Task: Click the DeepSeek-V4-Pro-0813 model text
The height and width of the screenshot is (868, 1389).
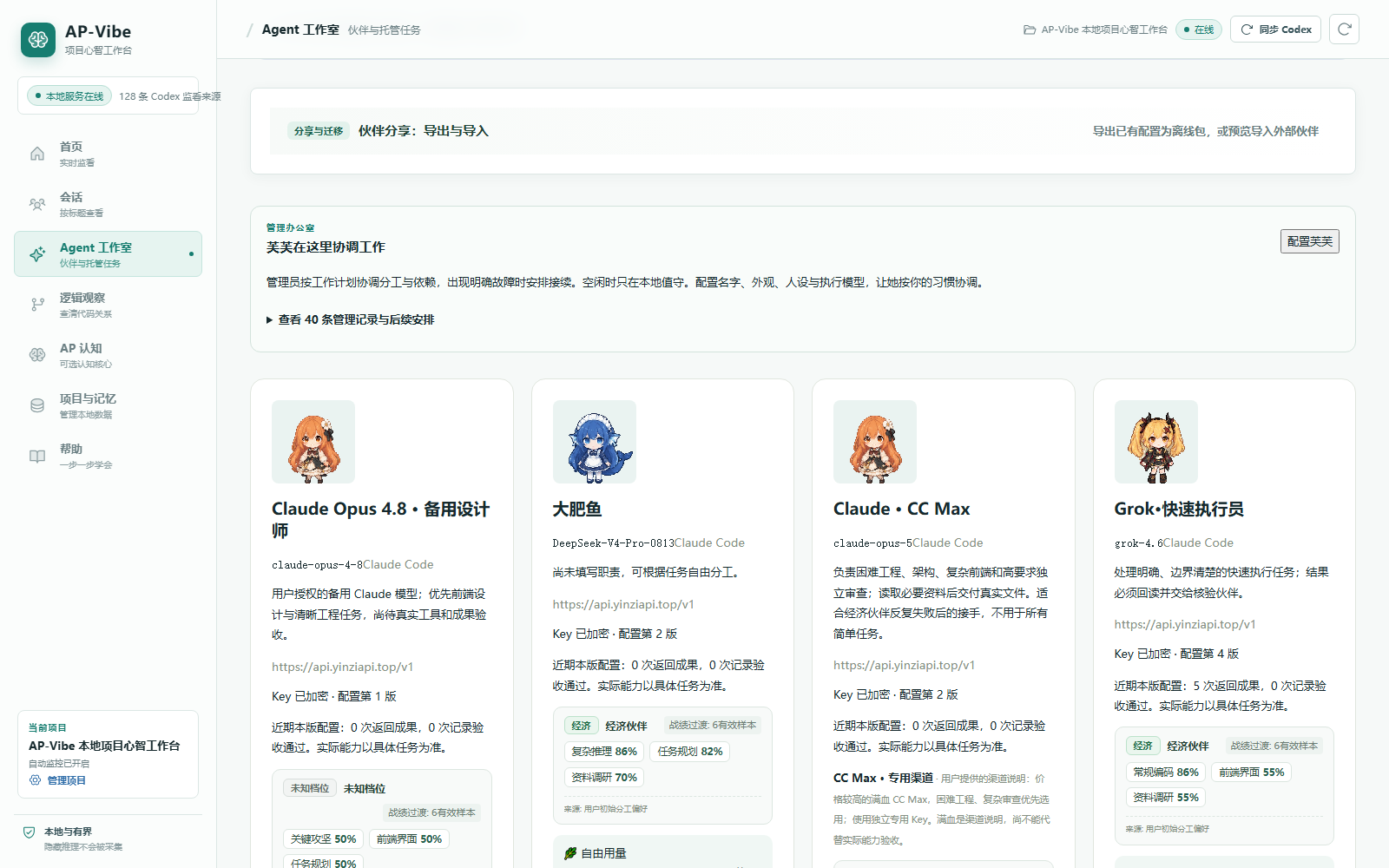Action: point(613,543)
